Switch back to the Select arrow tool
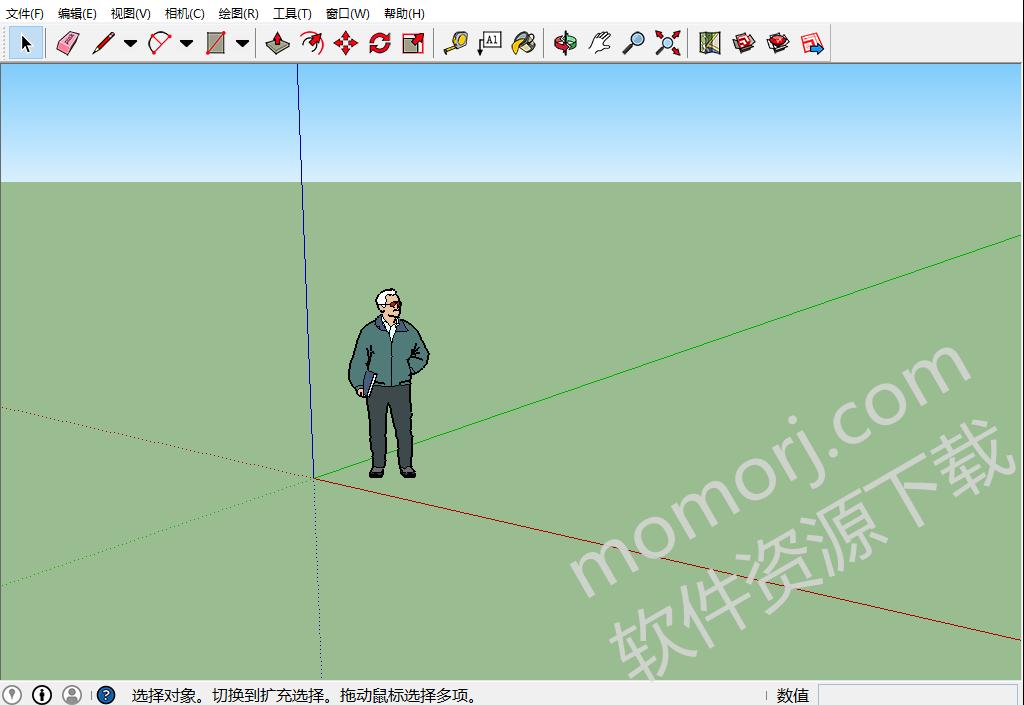1024x705 pixels. tap(27, 43)
